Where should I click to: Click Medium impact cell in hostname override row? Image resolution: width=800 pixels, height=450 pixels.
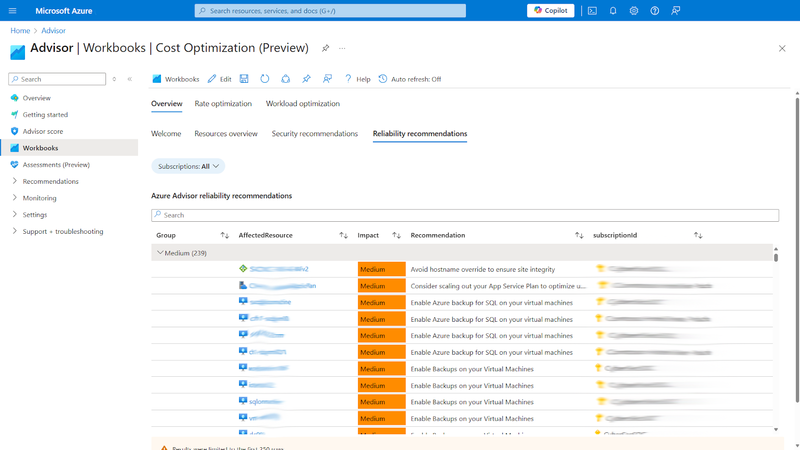point(382,269)
